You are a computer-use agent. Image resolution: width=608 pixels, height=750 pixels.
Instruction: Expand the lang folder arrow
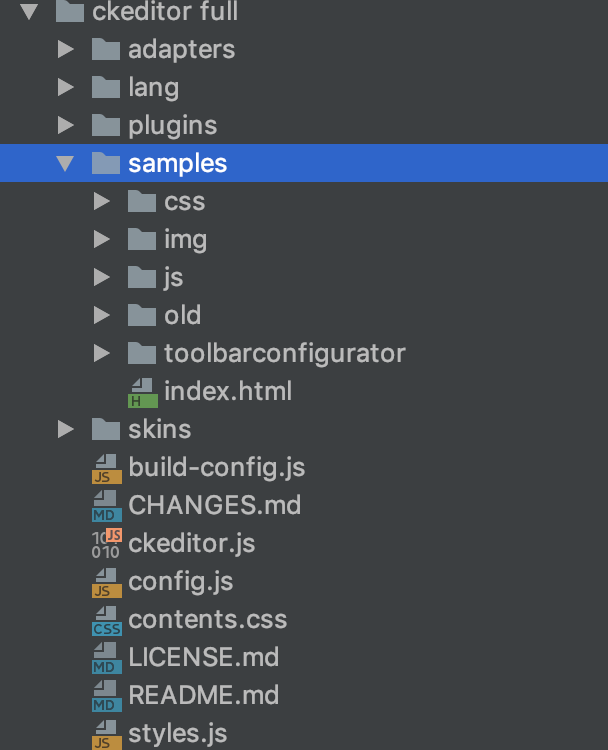pos(66,87)
